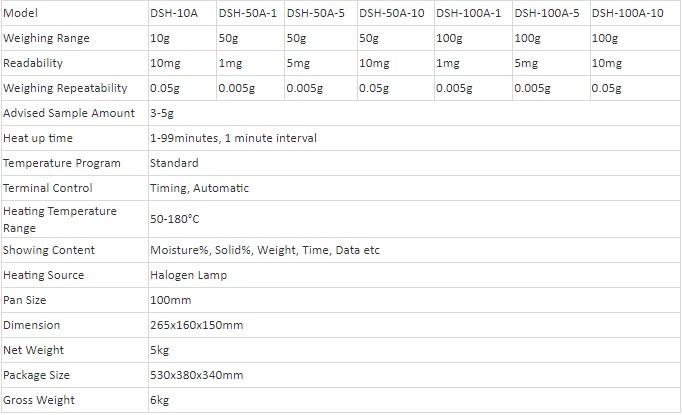Image resolution: width=682 pixels, height=415 pixels.
Task: Select the Readability row label
Action: click(x=33, y=63)
